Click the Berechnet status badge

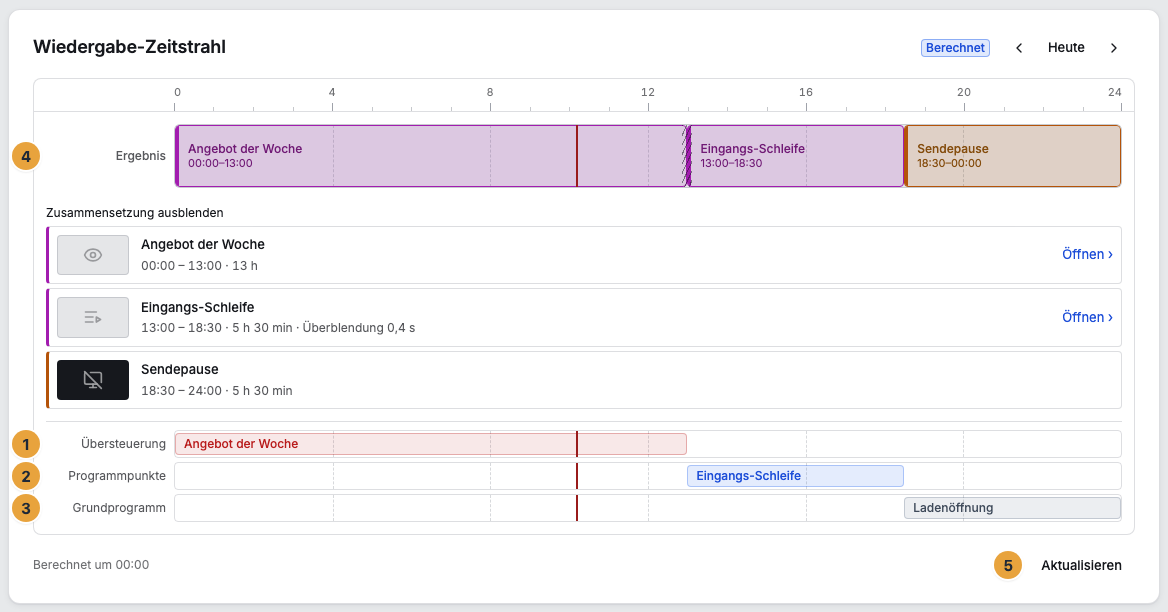pos(955,48)
